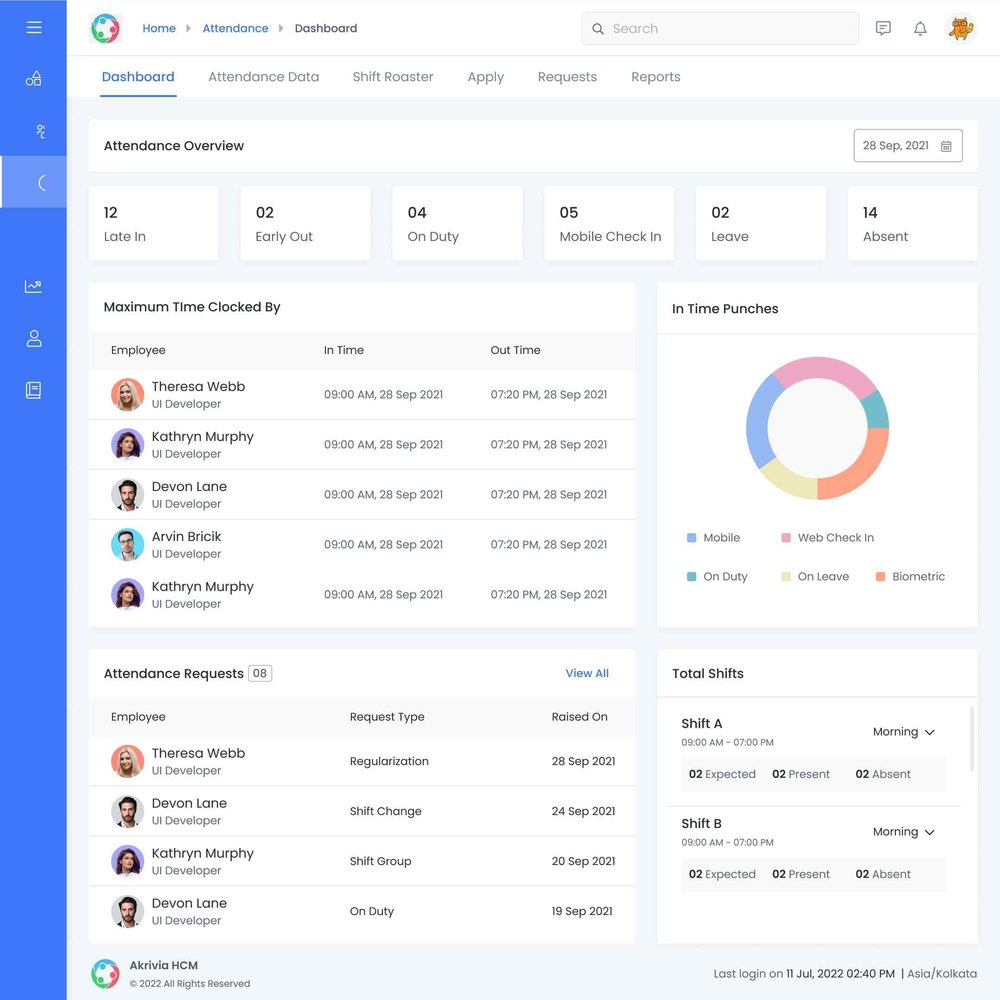Viewport: 1000px width, 1000px height.
Task: Click the search magnifier icon
Action: coord(598,29)
